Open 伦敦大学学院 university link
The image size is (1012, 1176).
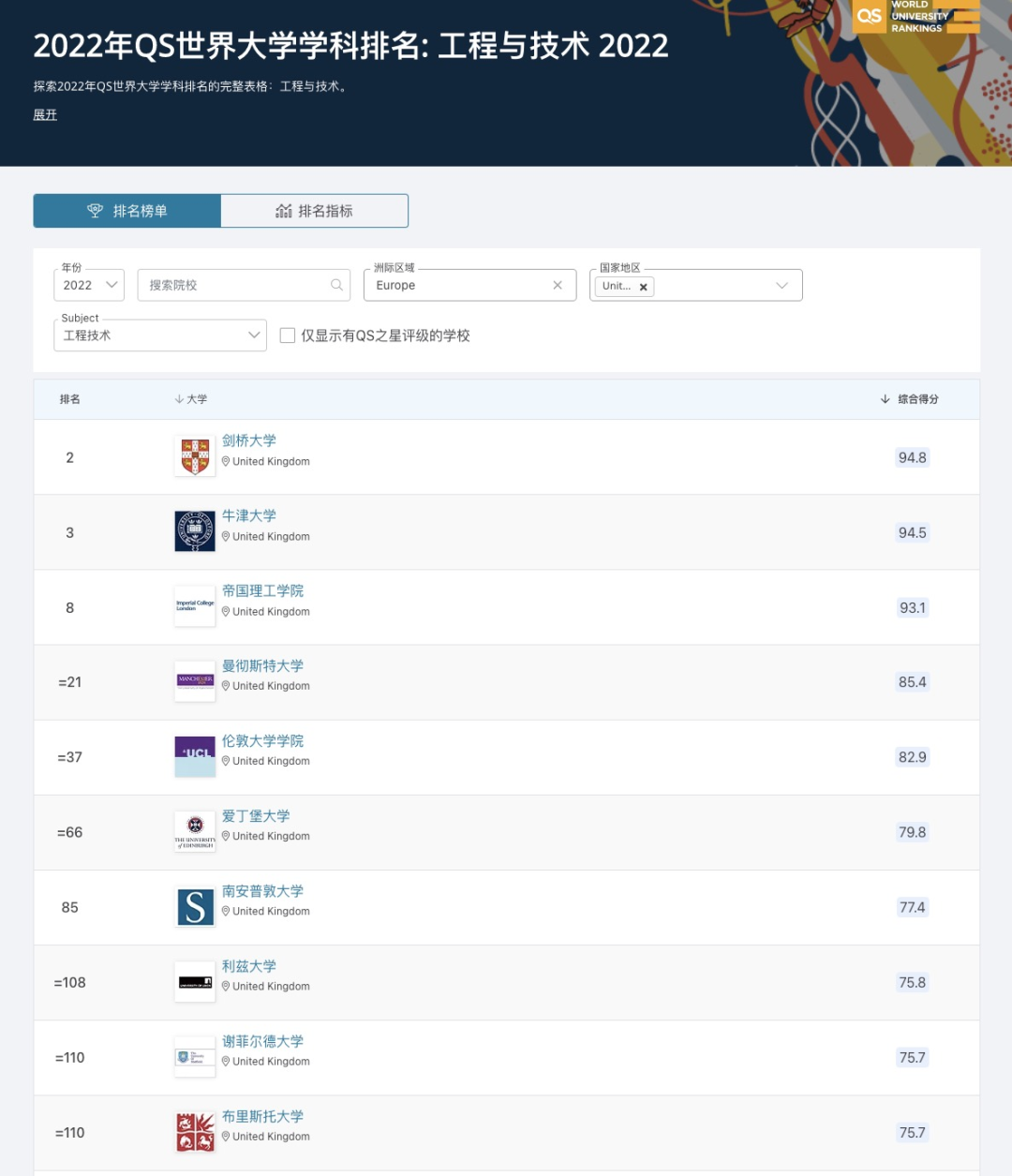click(x=262, y=740)
